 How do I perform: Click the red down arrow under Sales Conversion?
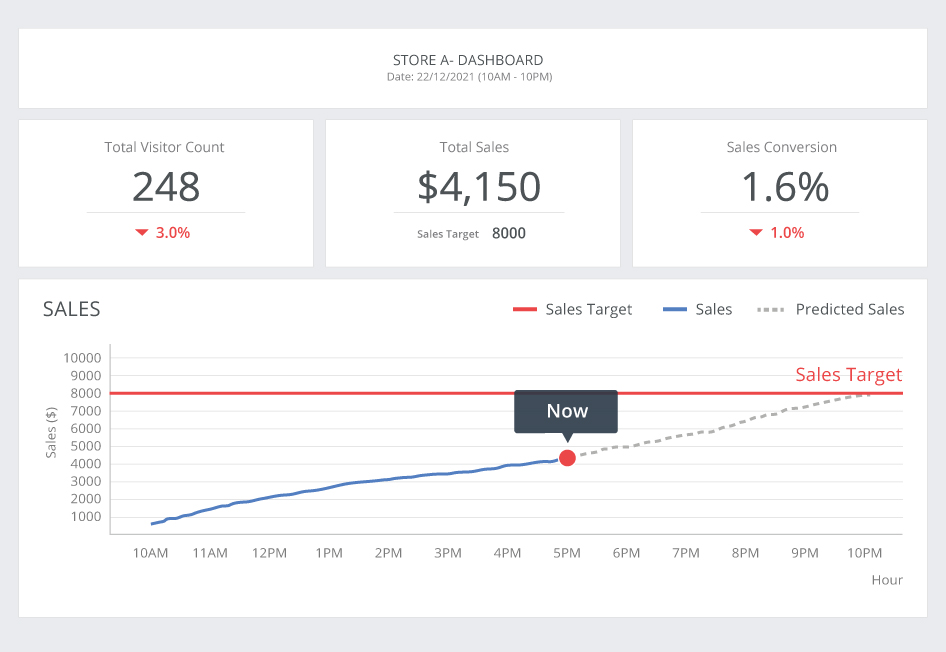(756, 233)
